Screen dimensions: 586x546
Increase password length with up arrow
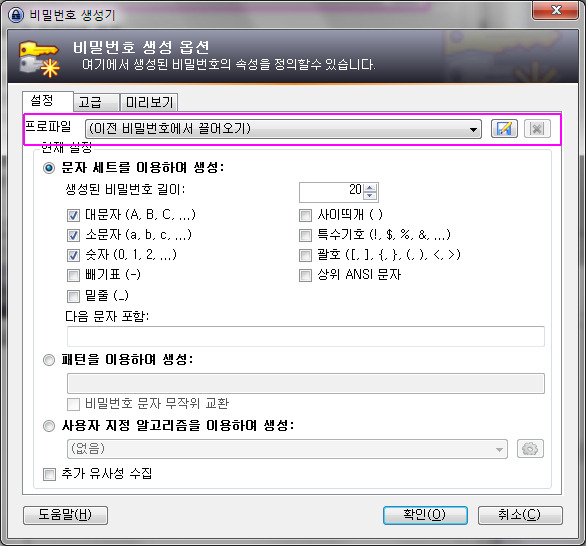click(x=370, y=188)
